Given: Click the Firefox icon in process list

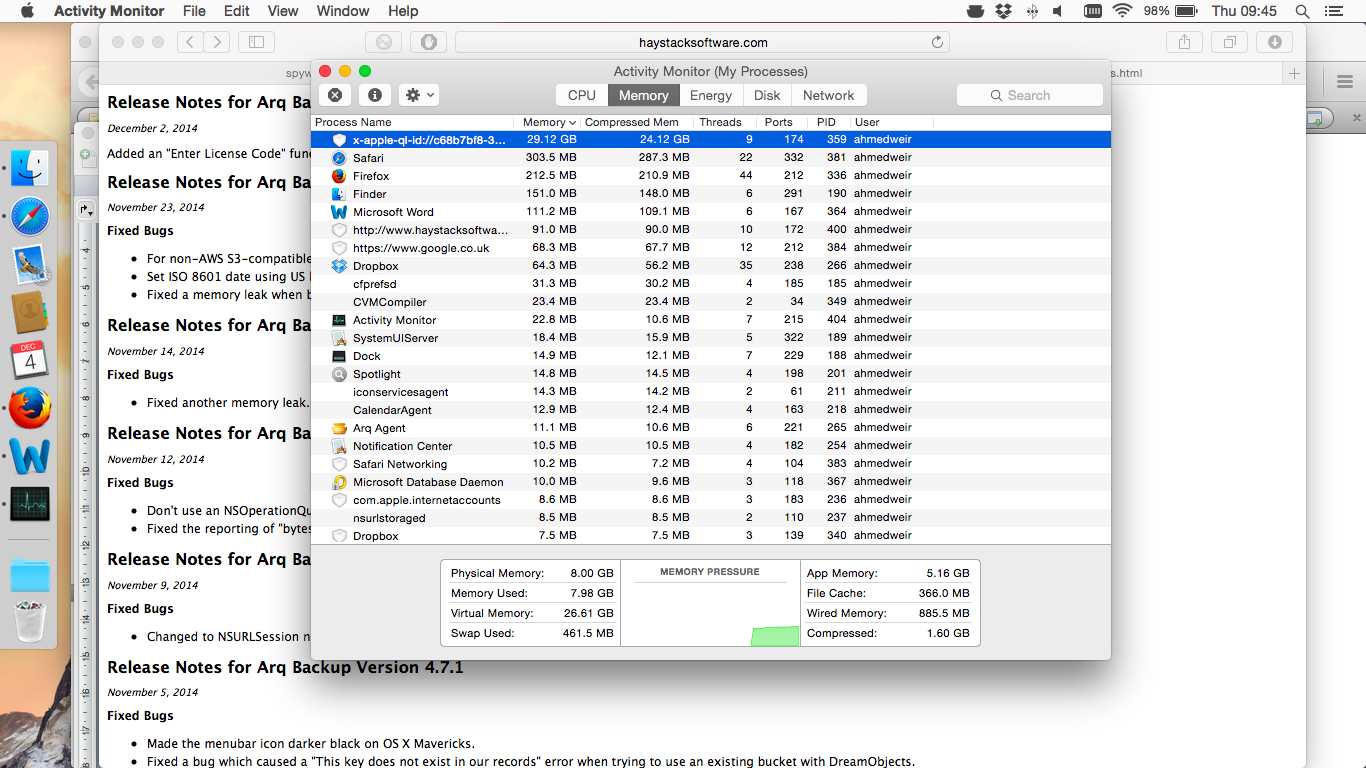Looking at the screenshot, I should [x=339, y=176].
